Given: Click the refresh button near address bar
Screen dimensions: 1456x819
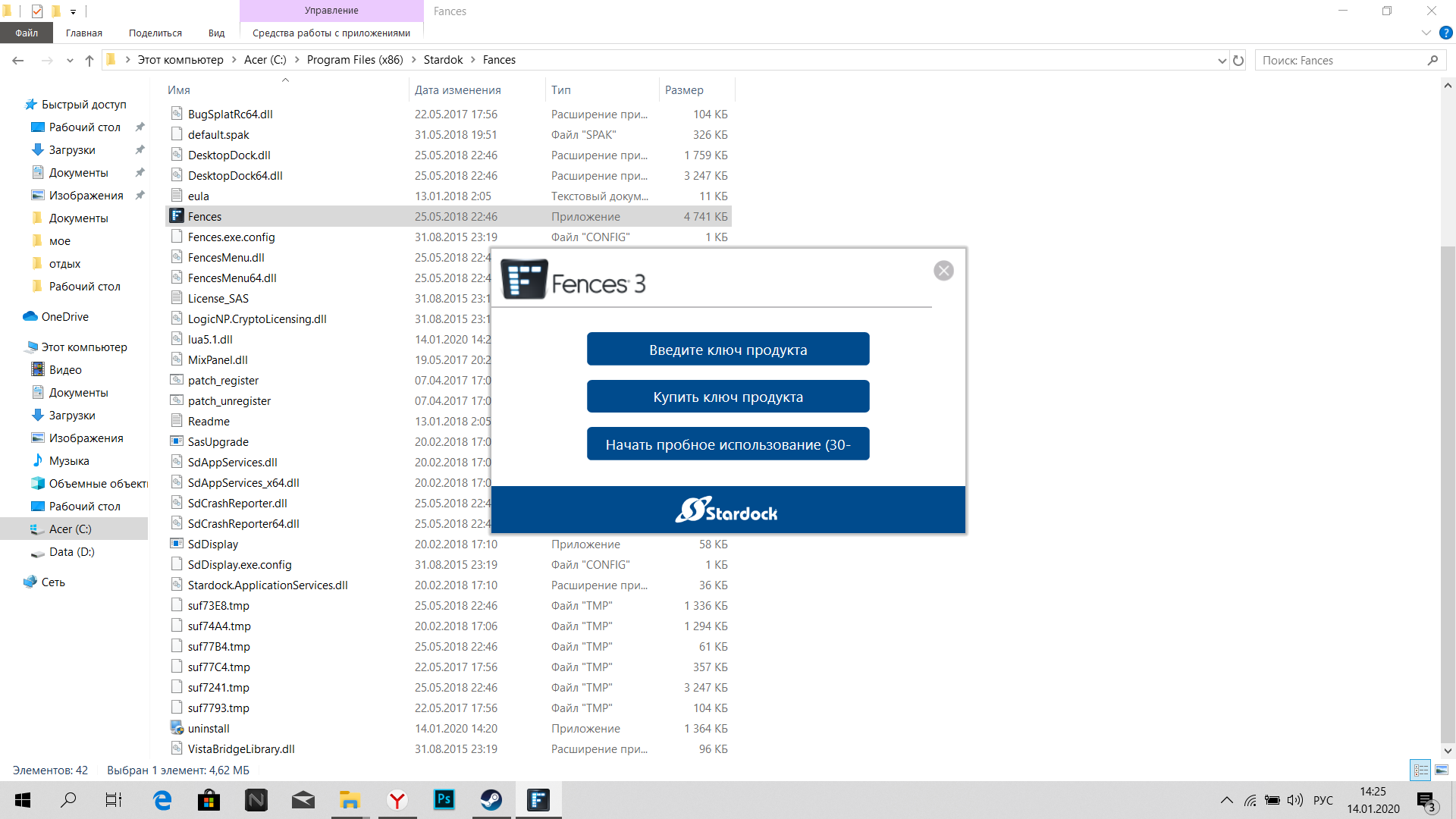Looking at the screenshot, I should 1238,60.
